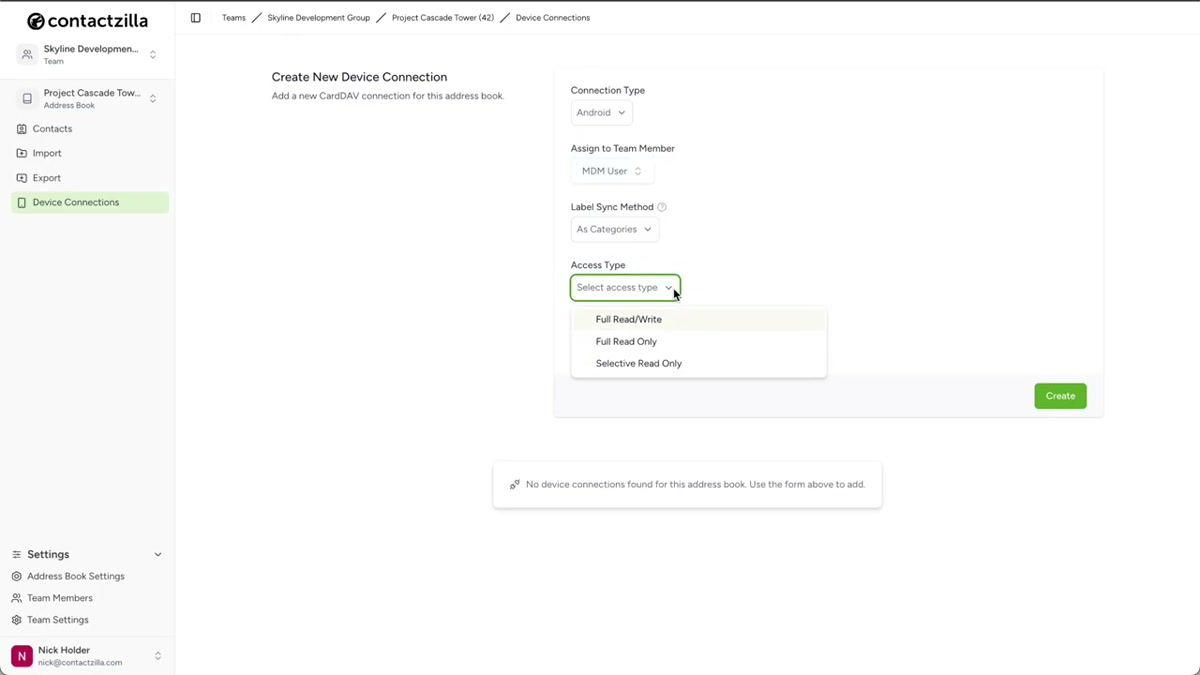The width and height of the screenshot is (1200, 675).
Task: Open the Connection Type dropdown
Action: [x=601, y=112]
